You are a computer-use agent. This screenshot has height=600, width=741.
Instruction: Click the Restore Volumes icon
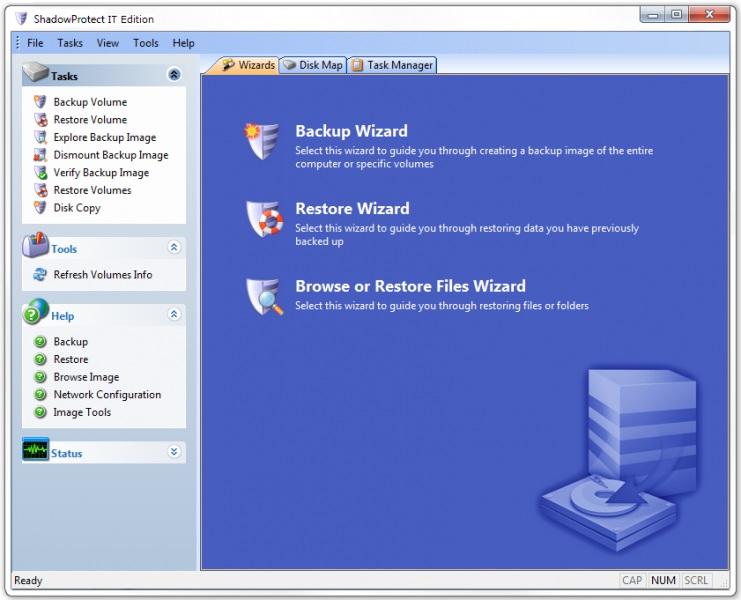point(40,190)
